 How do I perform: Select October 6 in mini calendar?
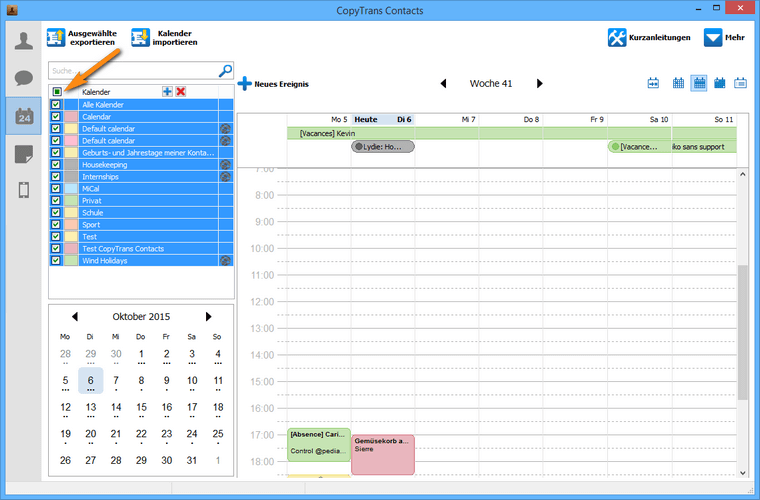click(x=91, y=381)
